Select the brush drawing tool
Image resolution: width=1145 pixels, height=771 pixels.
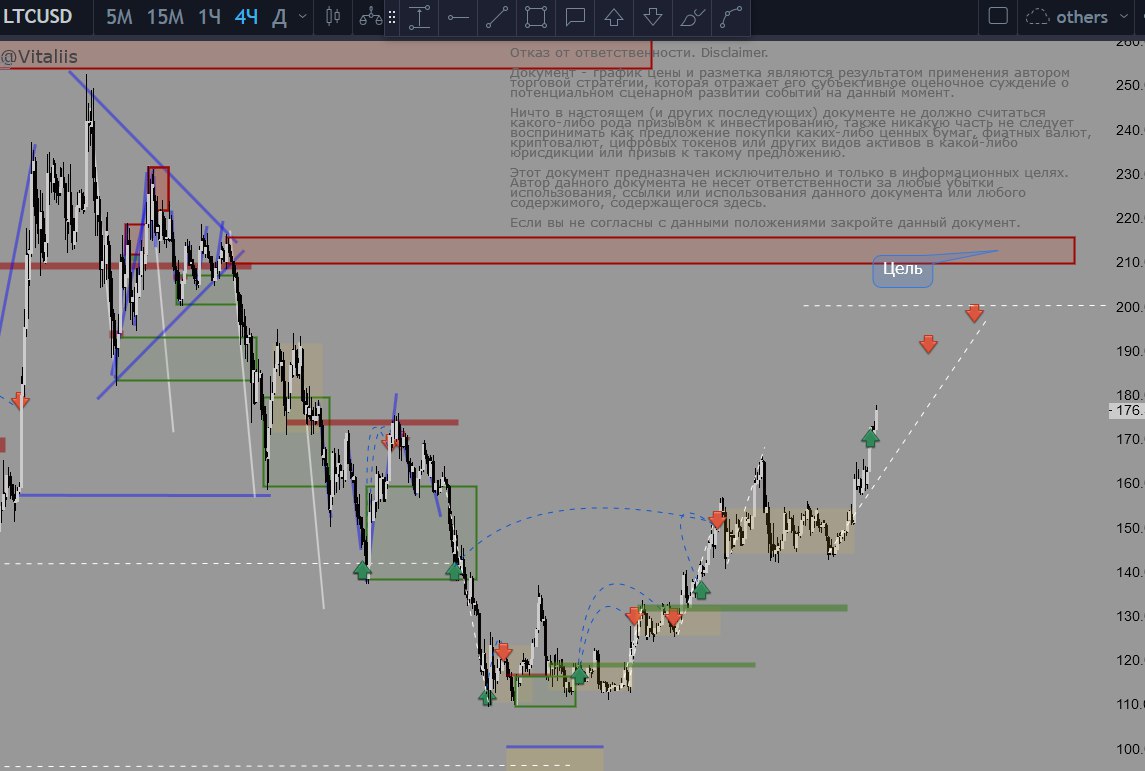tap(692, 17)
